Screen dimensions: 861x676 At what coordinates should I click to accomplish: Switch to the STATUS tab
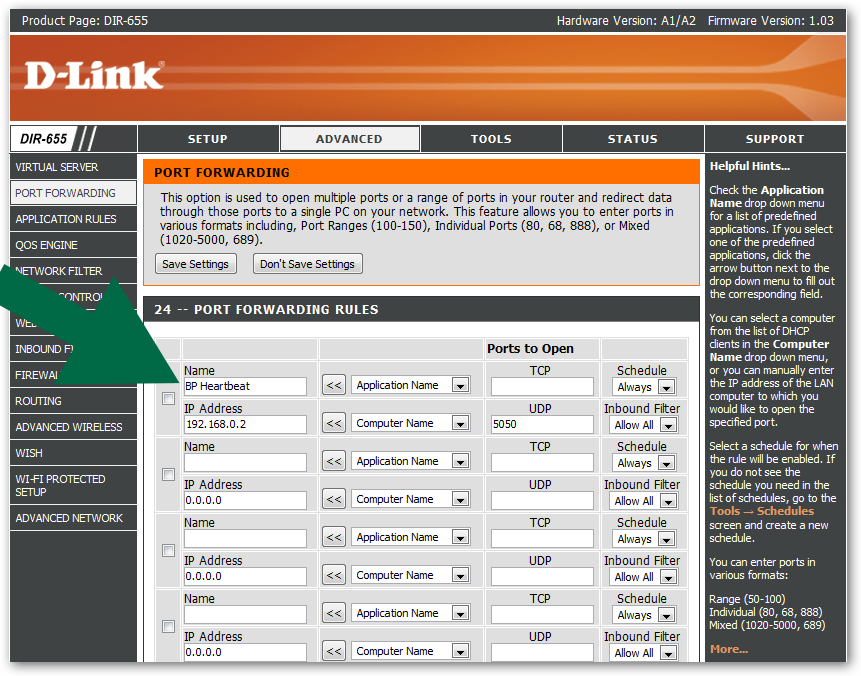[633, 139]
